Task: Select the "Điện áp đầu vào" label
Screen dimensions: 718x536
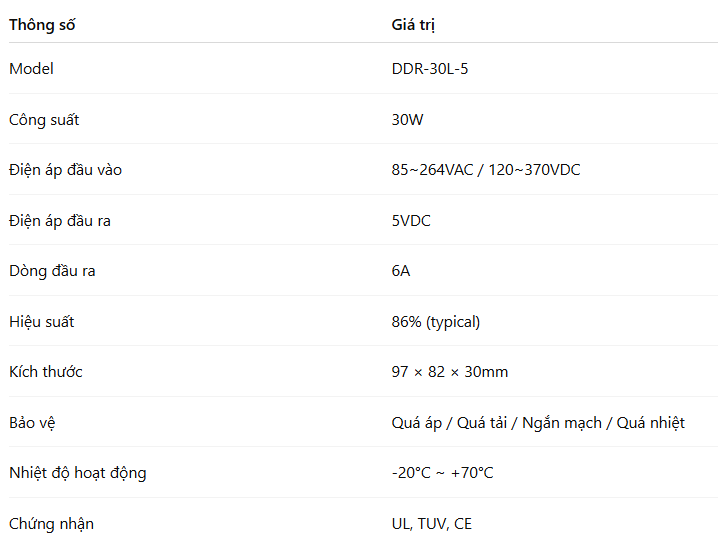Action: click(65, 170)
